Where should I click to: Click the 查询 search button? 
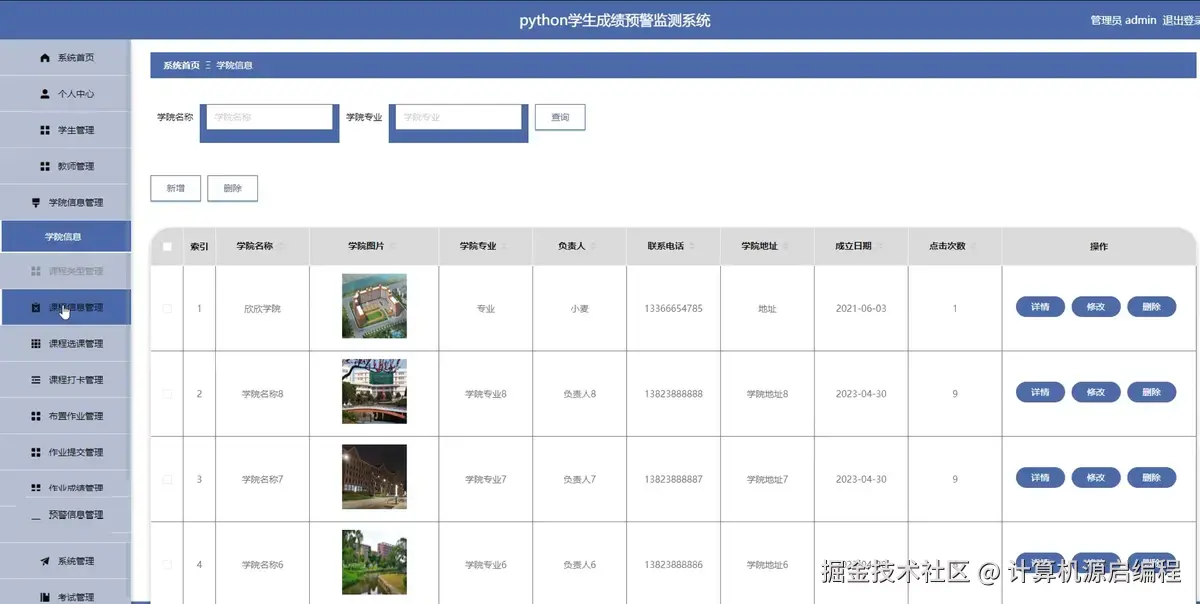560,117
